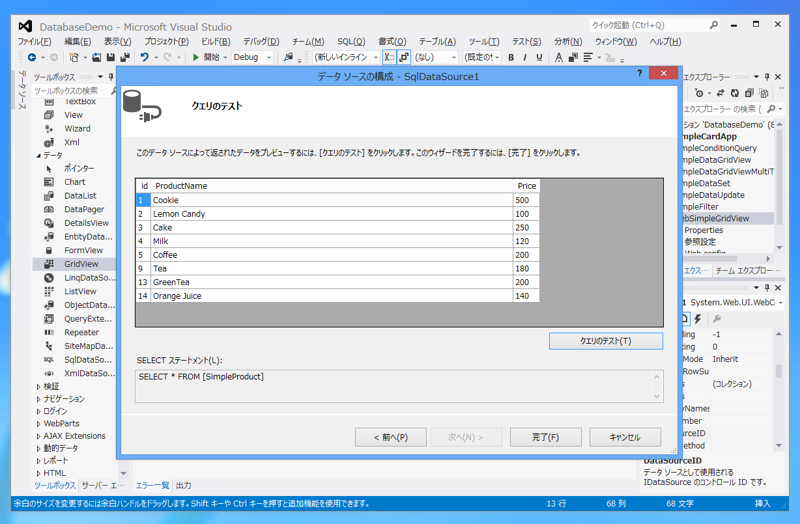
Task: Click the Orange Juice row in results
Action: coord(338,296)
